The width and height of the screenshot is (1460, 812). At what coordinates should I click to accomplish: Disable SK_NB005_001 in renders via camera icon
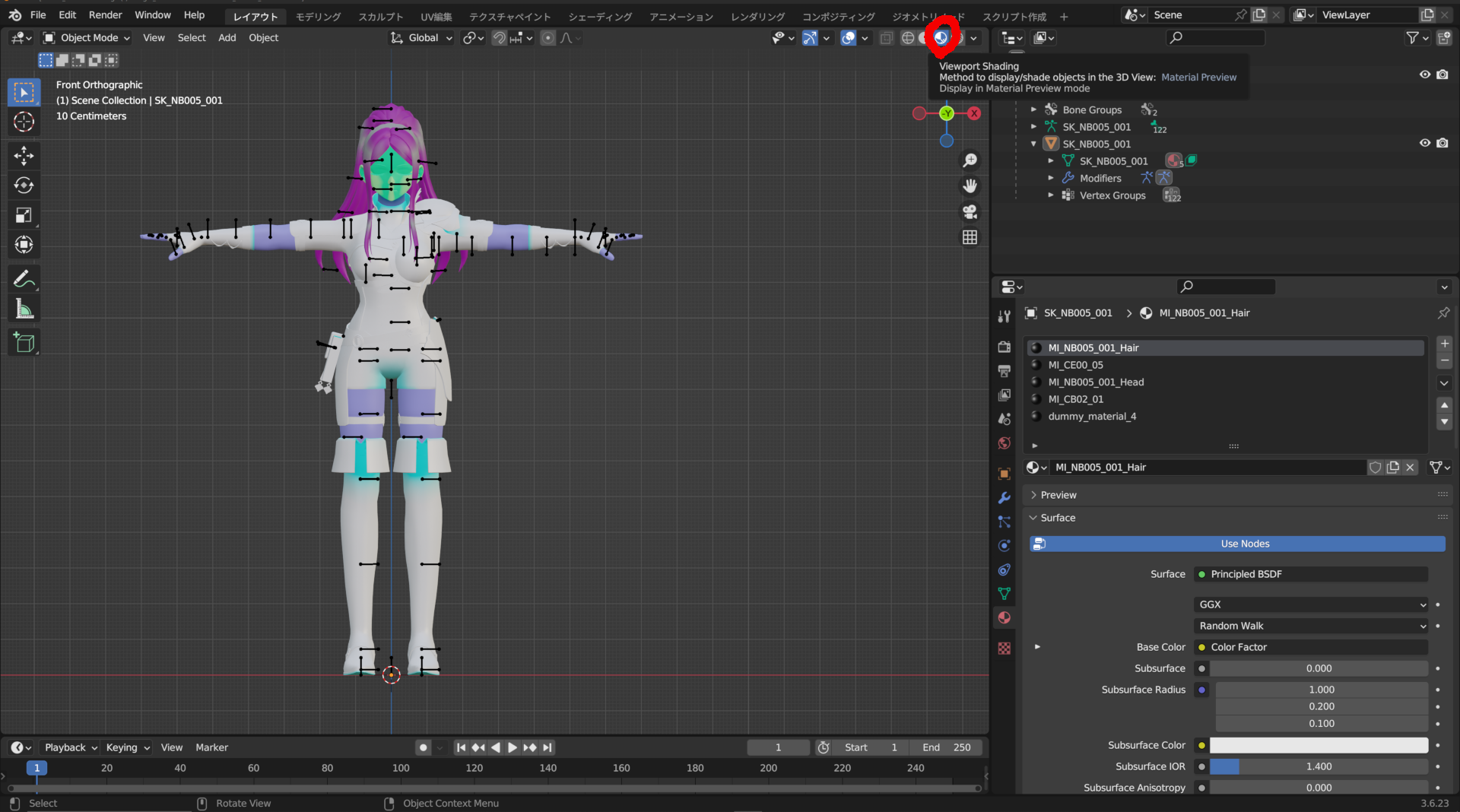pos(1443,143)
